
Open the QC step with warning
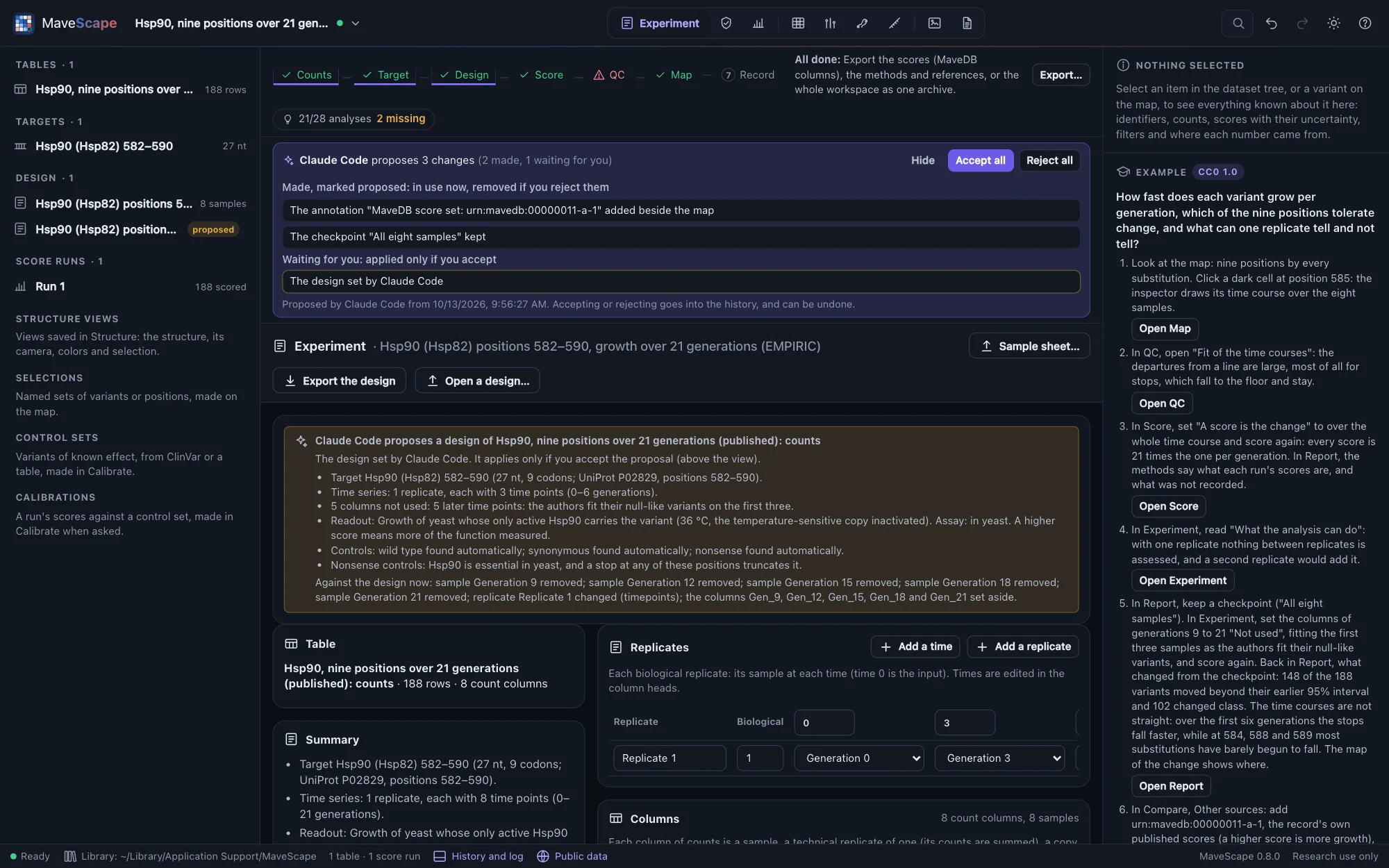pyautogui.click(x=609, y=75)
